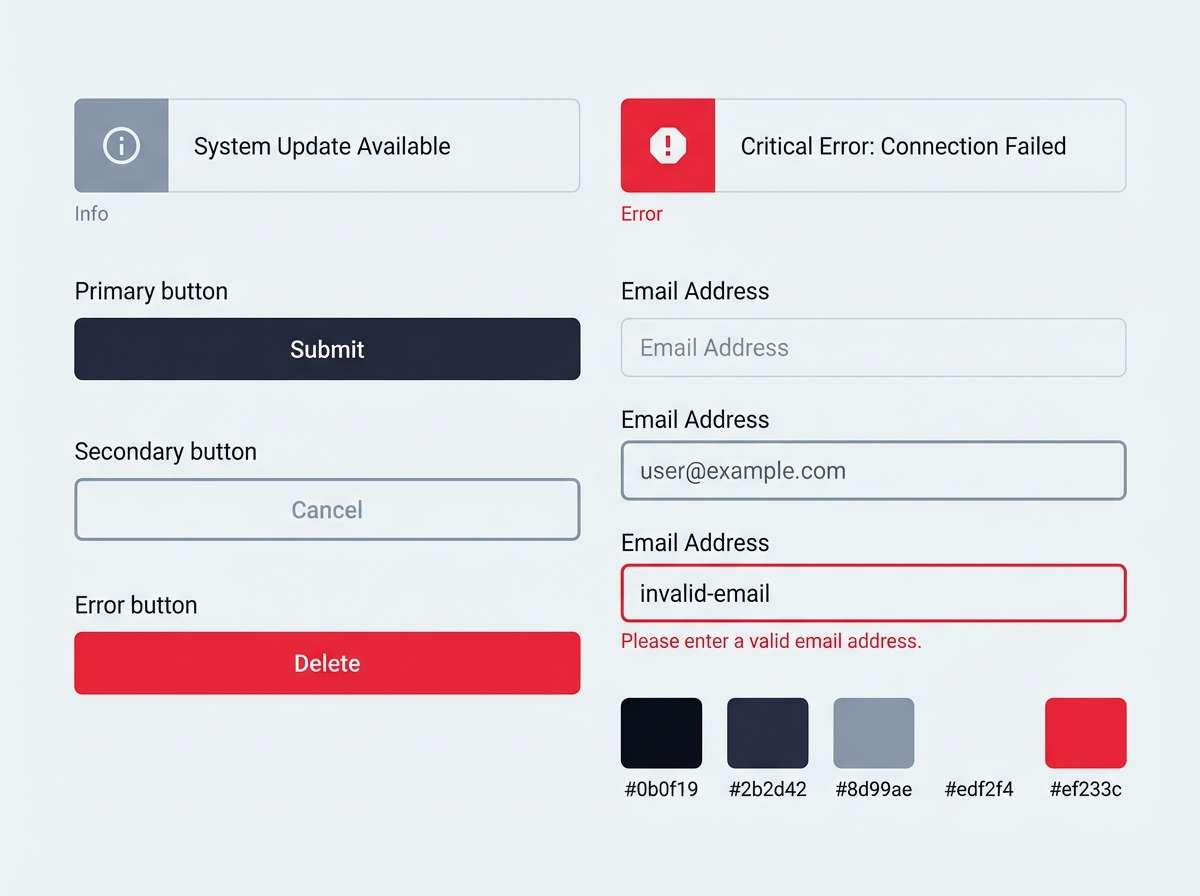The height and width of the screenshot is (896, 1200).
Task: Select the input containing user@example.com
Action: pyautogui.click(x=873, y=470)
